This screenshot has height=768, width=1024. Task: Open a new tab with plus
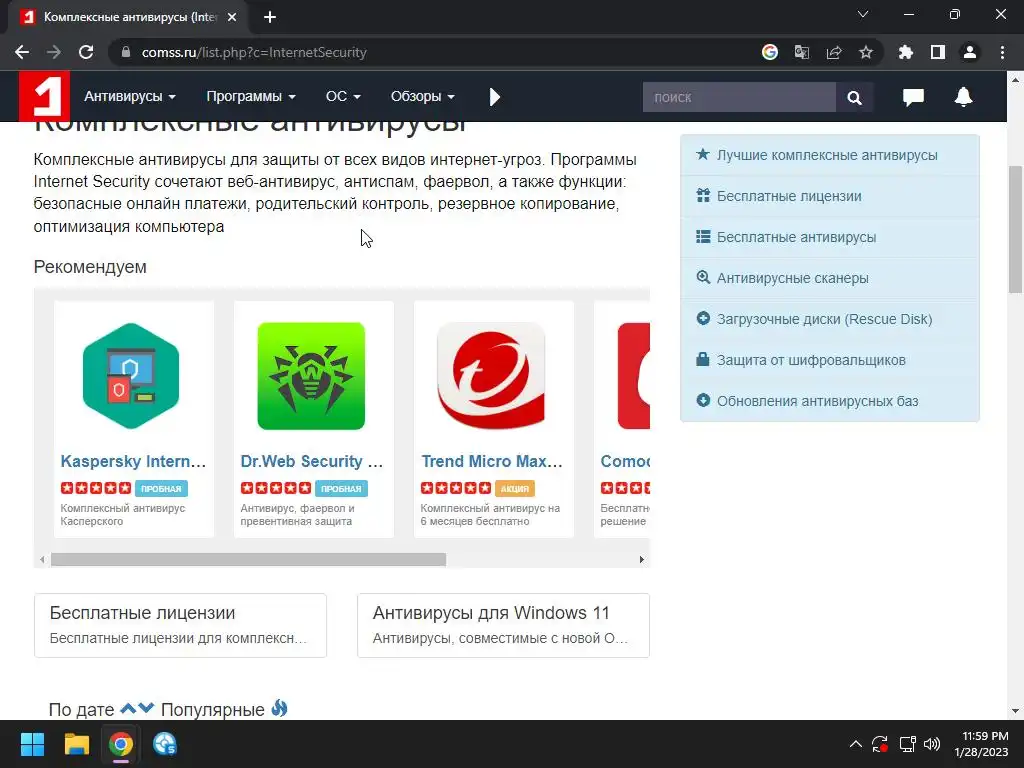(270, 17)
